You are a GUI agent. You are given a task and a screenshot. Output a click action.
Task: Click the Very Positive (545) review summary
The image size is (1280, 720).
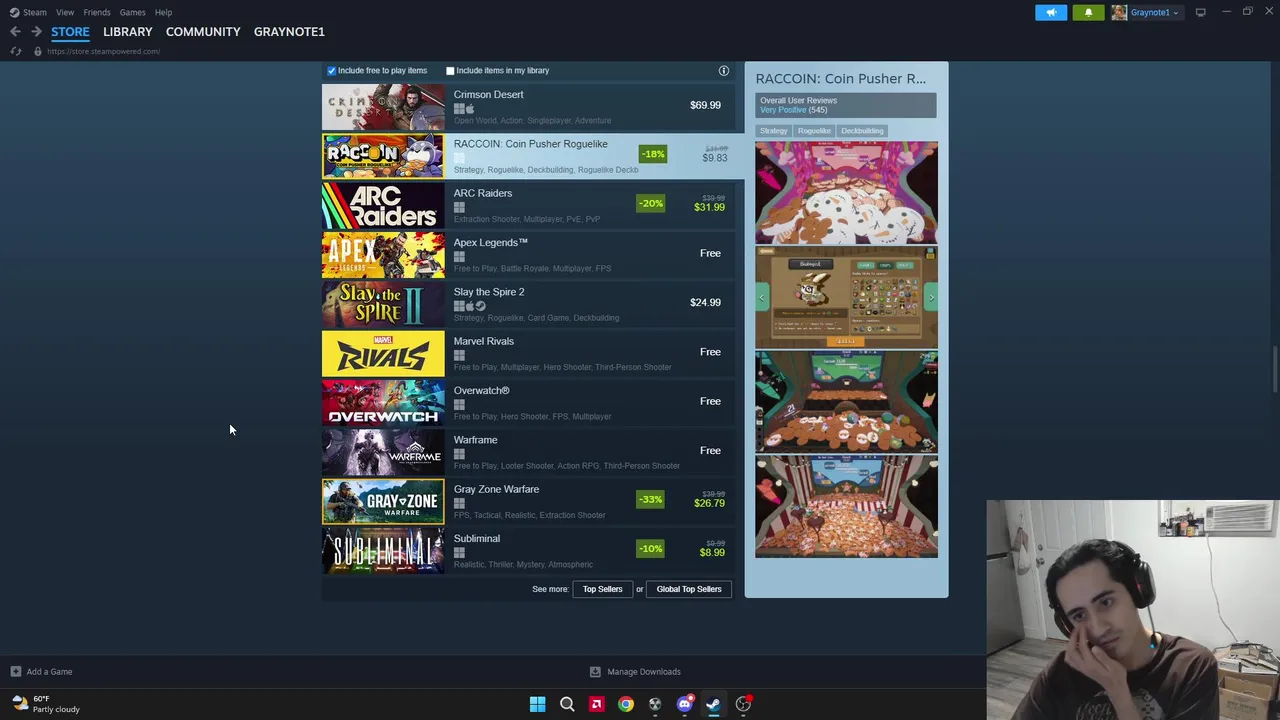793,110
